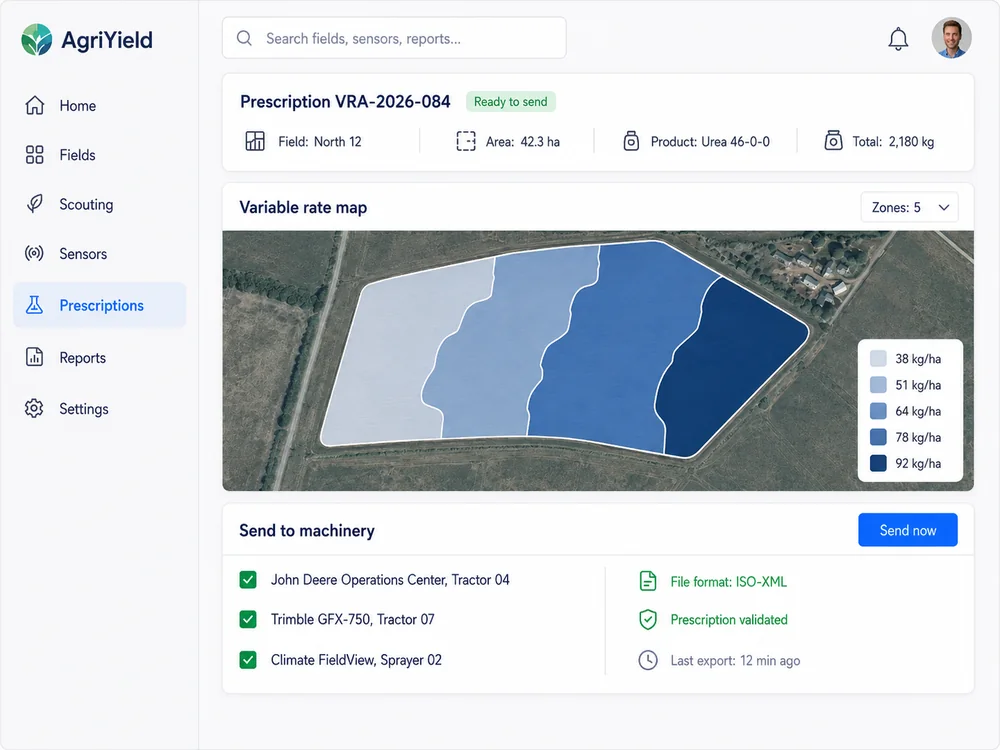Open Reports page
The width and height of the screenshot is (1000, 750).
[x=99, y=357]
